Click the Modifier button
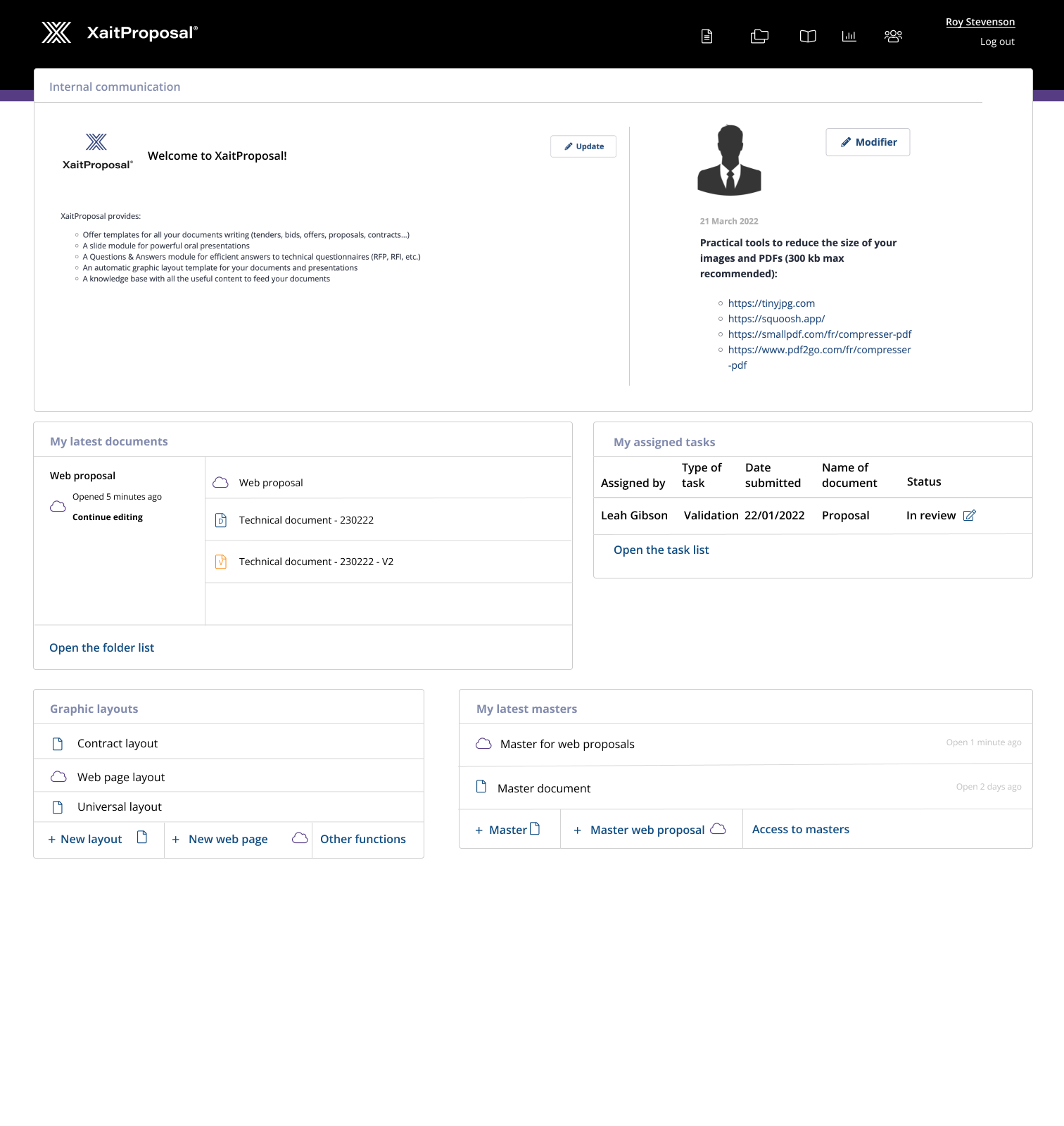1064x1126 pixels. (868, 142)
